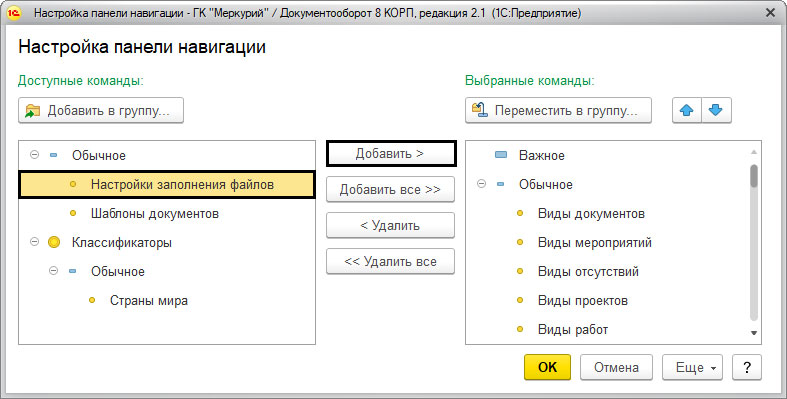Image resolution: width=787 pixels, height=399 pixels.
Task: Click the yellow Классификаторы circle icon
Action: click(x=54, y=243)
